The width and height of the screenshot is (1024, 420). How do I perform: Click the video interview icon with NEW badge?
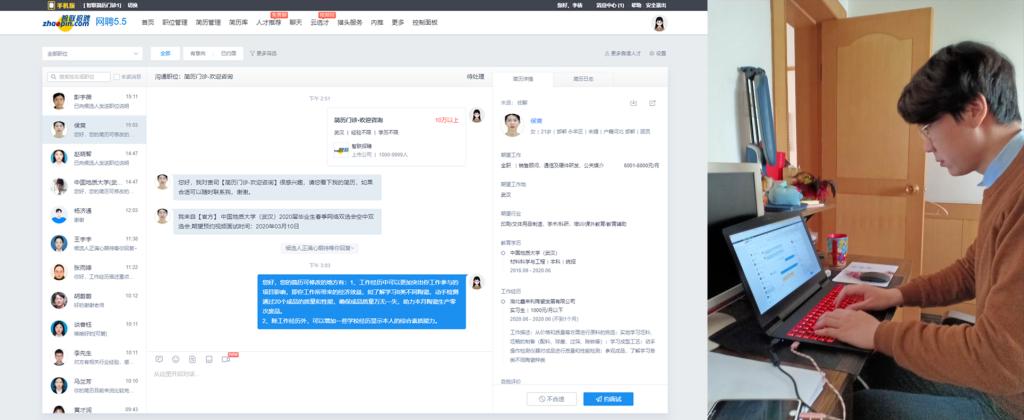pos(226,358)
